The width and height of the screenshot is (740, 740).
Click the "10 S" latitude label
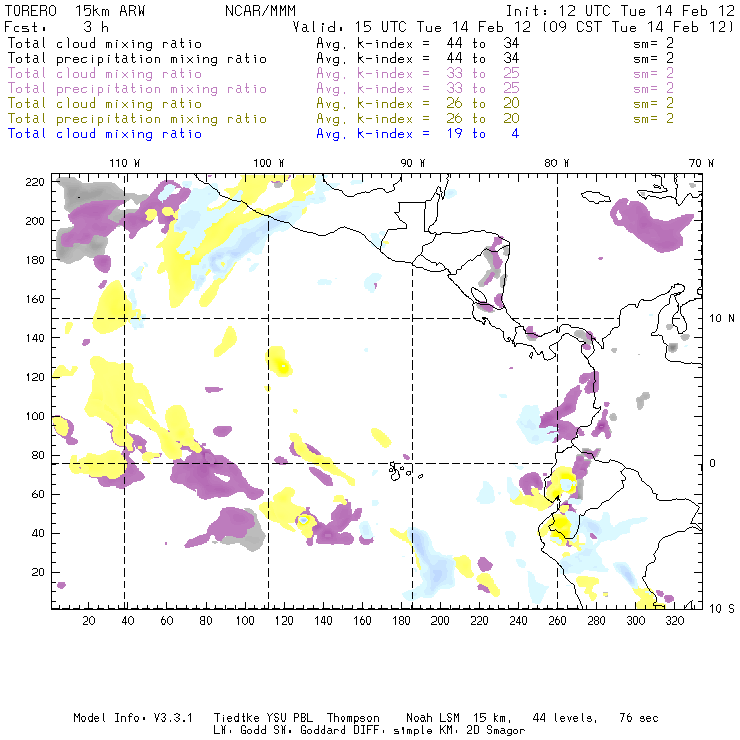[722, 609]
